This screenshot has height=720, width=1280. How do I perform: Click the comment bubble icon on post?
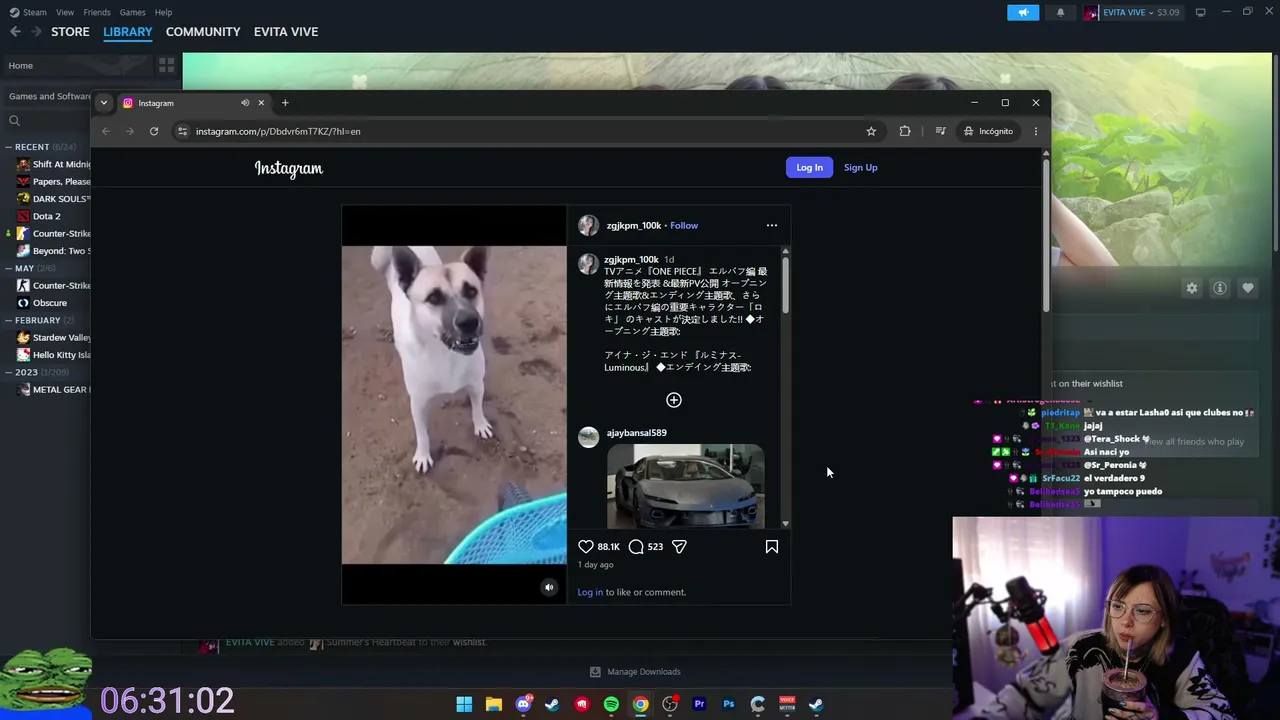(x=636, y=547)
